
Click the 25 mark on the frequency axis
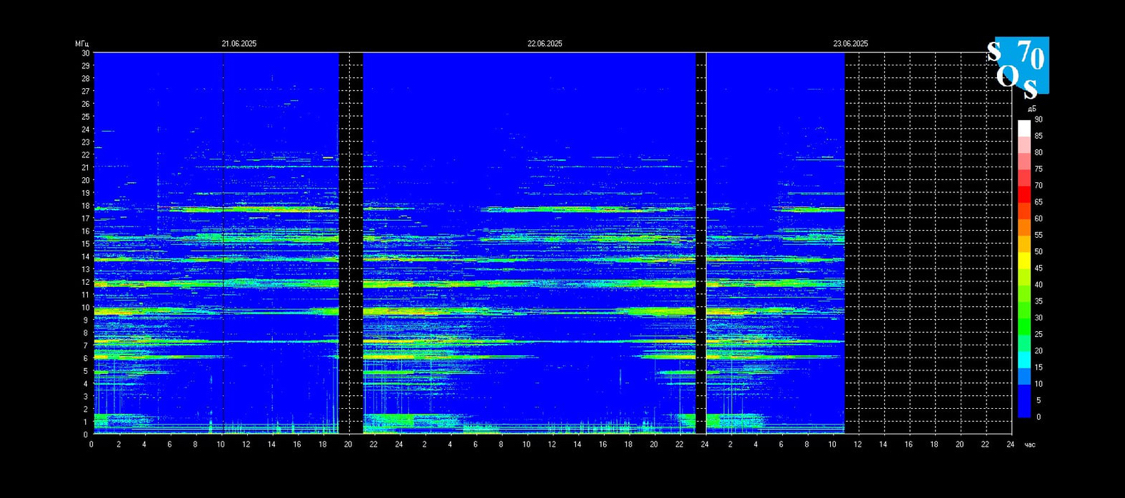[x=85, y=116]
